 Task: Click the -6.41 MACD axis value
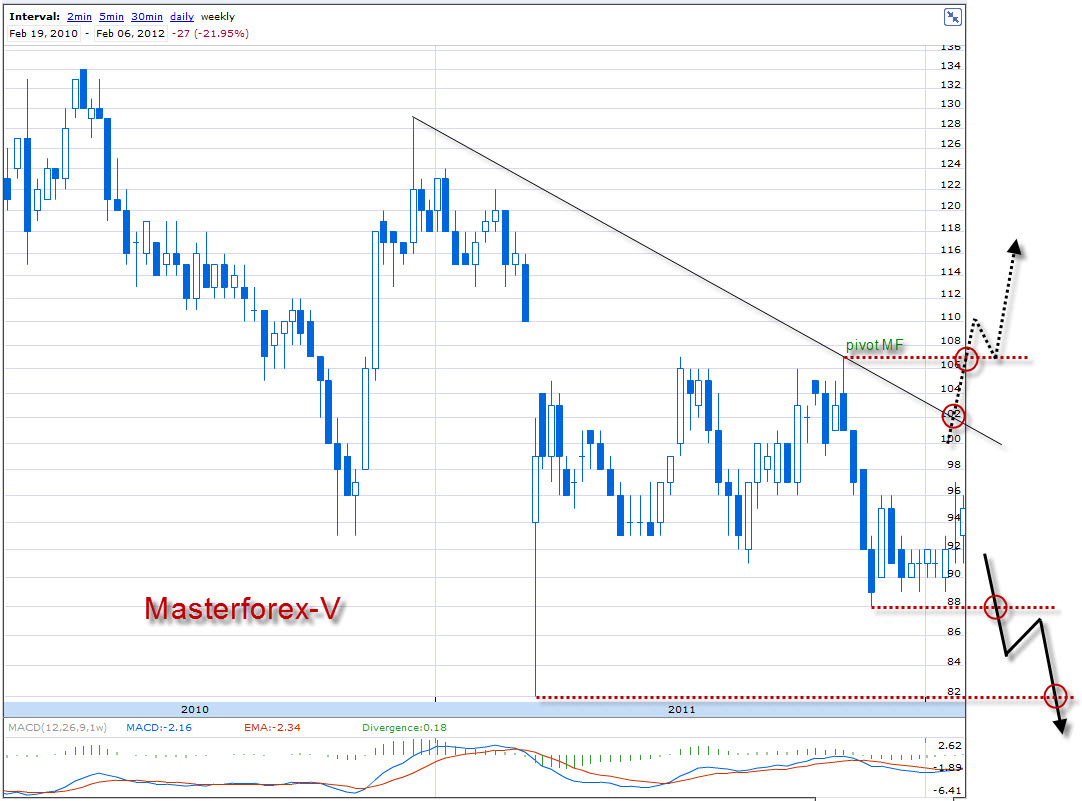(947, 790)
